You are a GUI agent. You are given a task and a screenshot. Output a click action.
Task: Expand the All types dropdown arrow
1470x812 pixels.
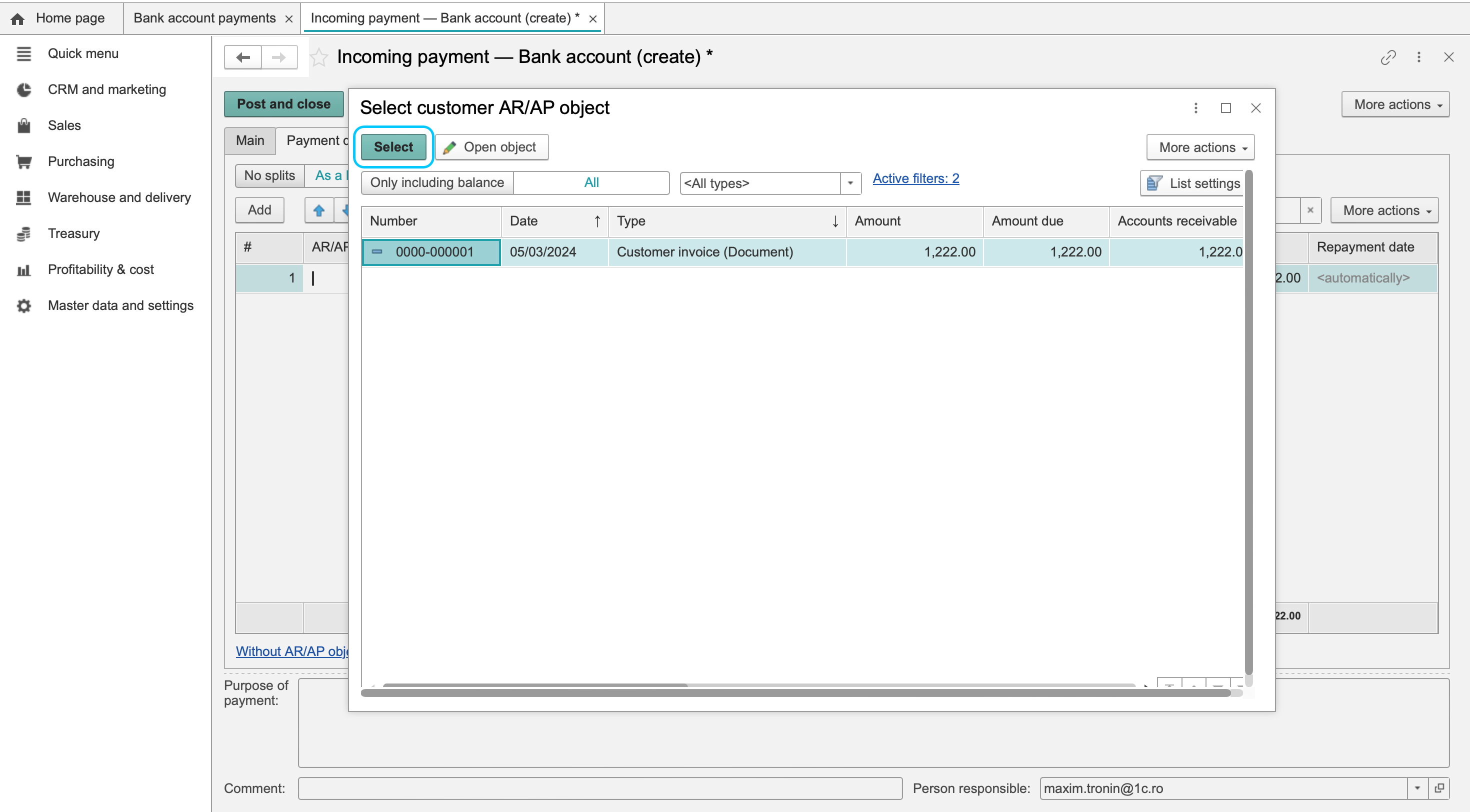tap(850, 183)
